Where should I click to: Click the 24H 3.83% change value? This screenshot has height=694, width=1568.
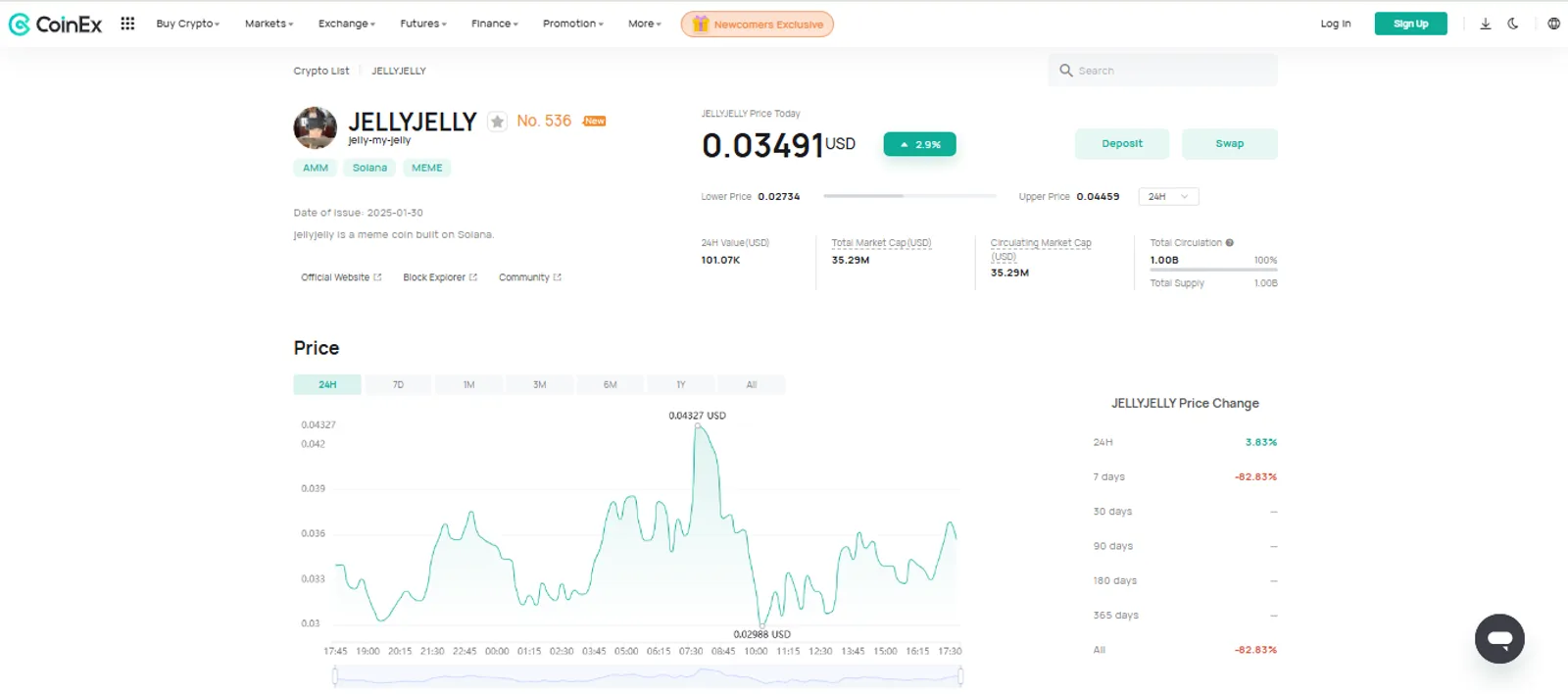[1261, 442]
